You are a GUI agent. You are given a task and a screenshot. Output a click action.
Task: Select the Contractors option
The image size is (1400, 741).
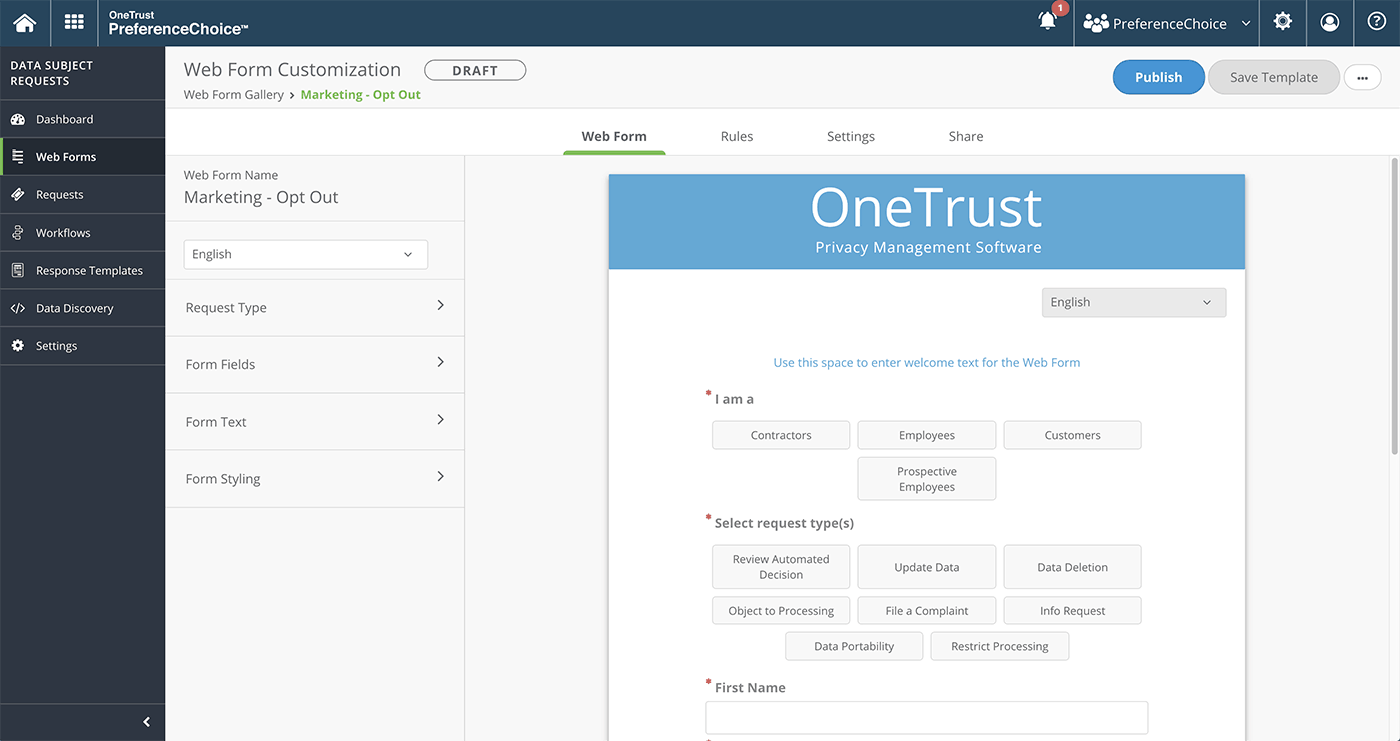tap(781, 435)
